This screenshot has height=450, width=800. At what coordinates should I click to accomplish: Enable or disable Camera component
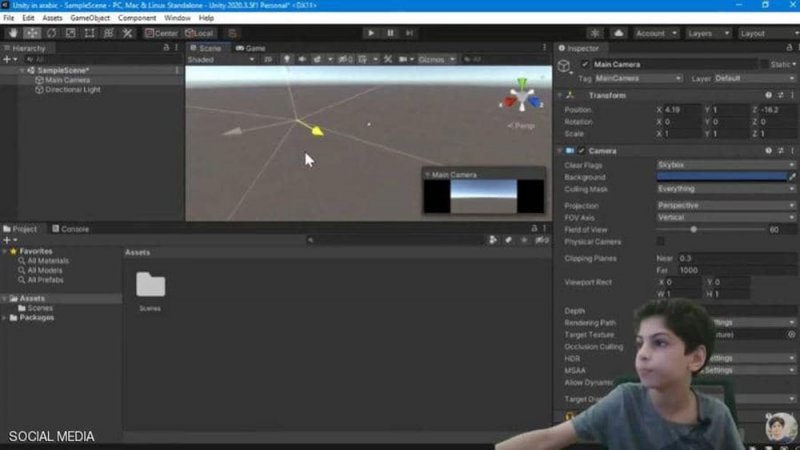(x=582, y=151)
